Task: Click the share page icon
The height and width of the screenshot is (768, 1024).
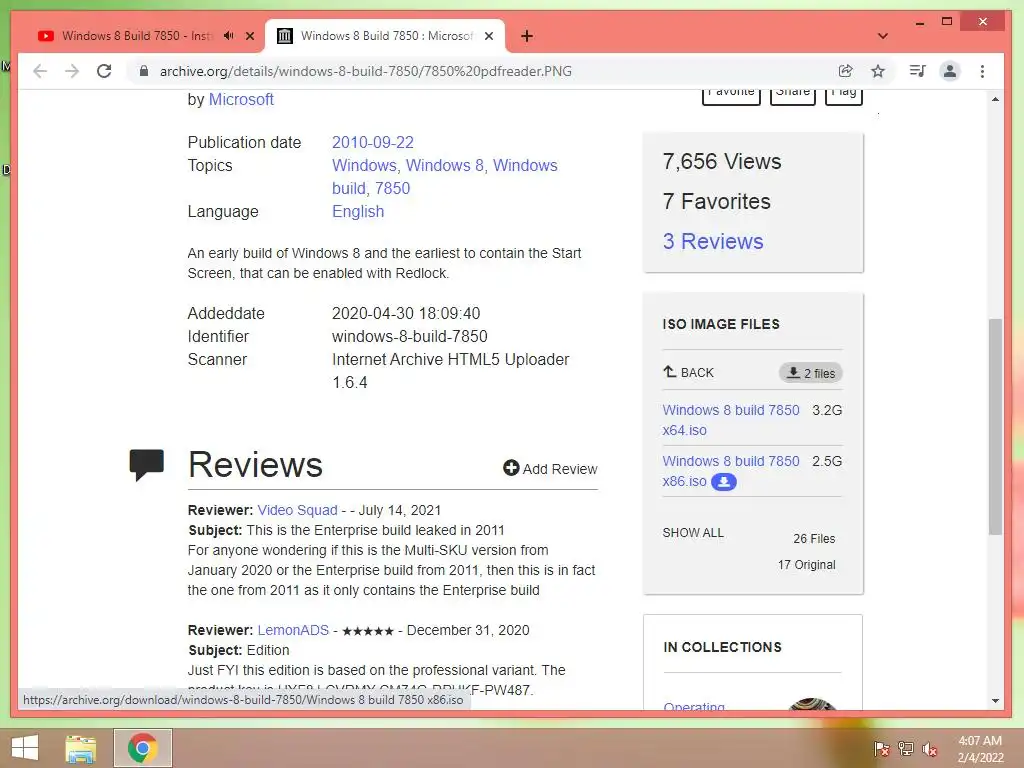Action: (x=846, y=71)
